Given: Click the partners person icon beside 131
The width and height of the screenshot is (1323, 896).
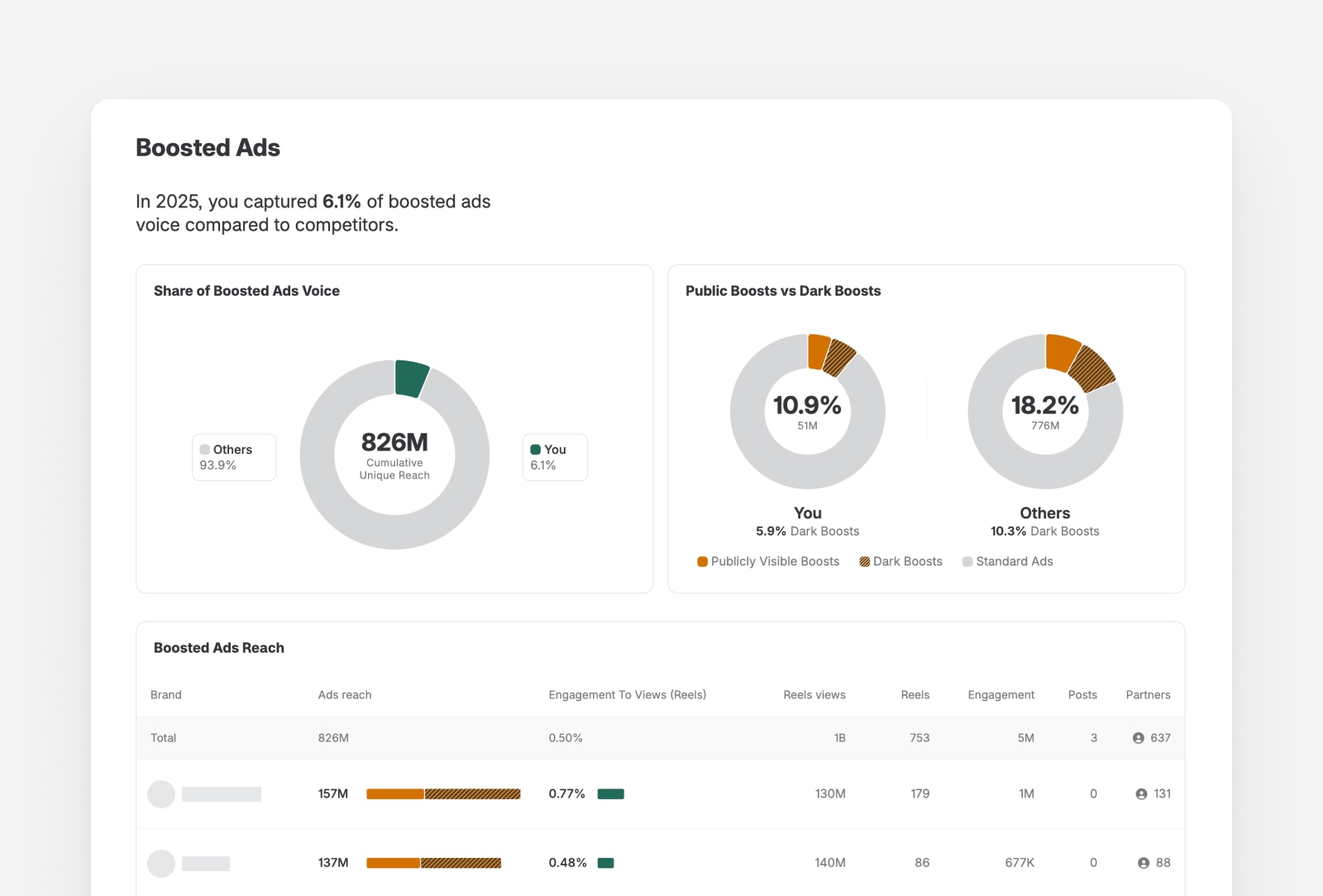Looking at the screenshot, I should click(x=1141, y=794).
